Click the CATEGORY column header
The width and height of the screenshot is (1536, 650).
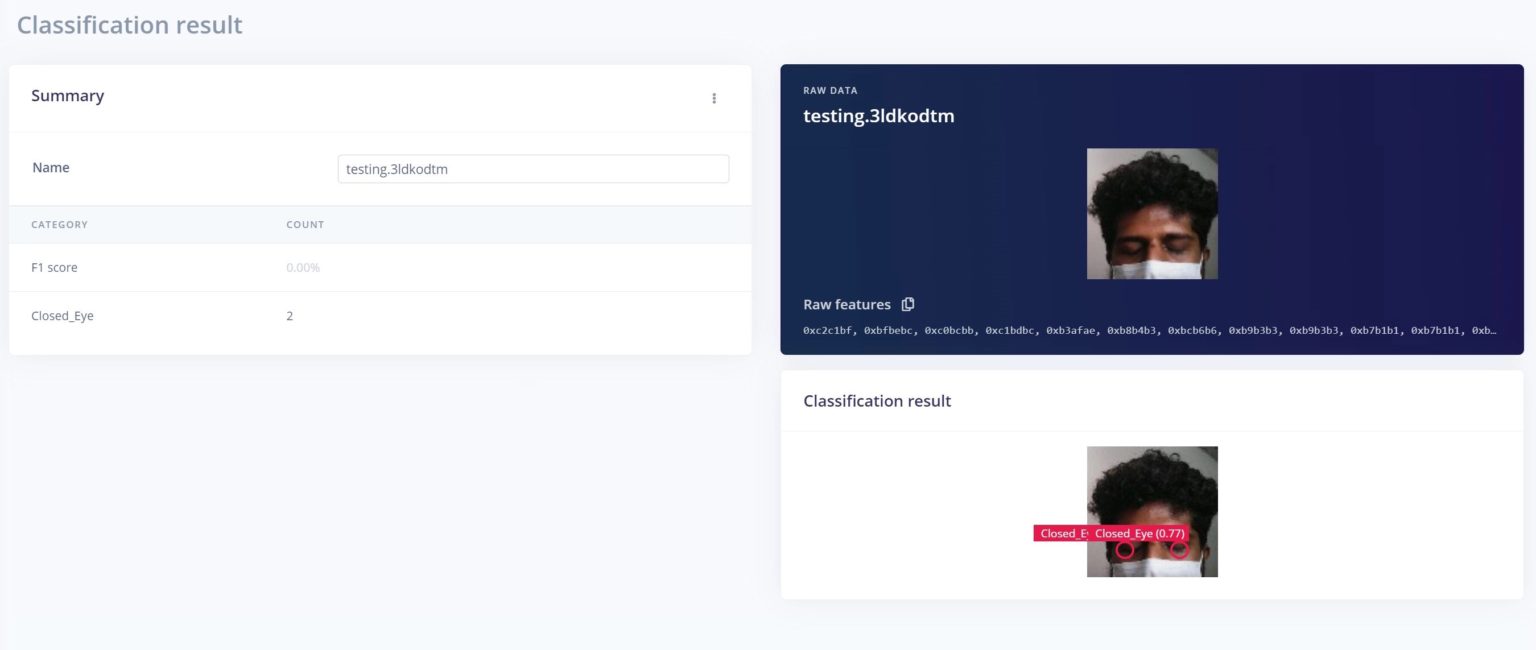coord(60,225)
